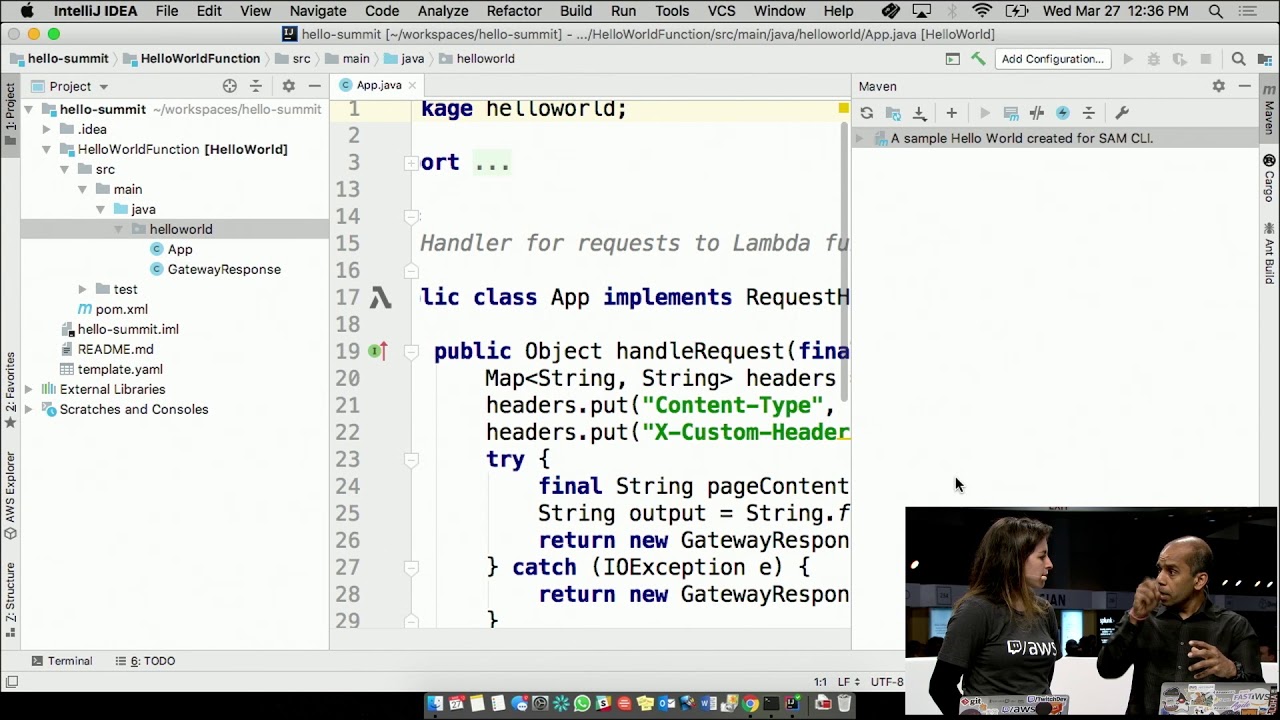Click the Add Configuration button
Image resolution: width=1280 pixels, height=720 pixels.
click(1052, 59)
